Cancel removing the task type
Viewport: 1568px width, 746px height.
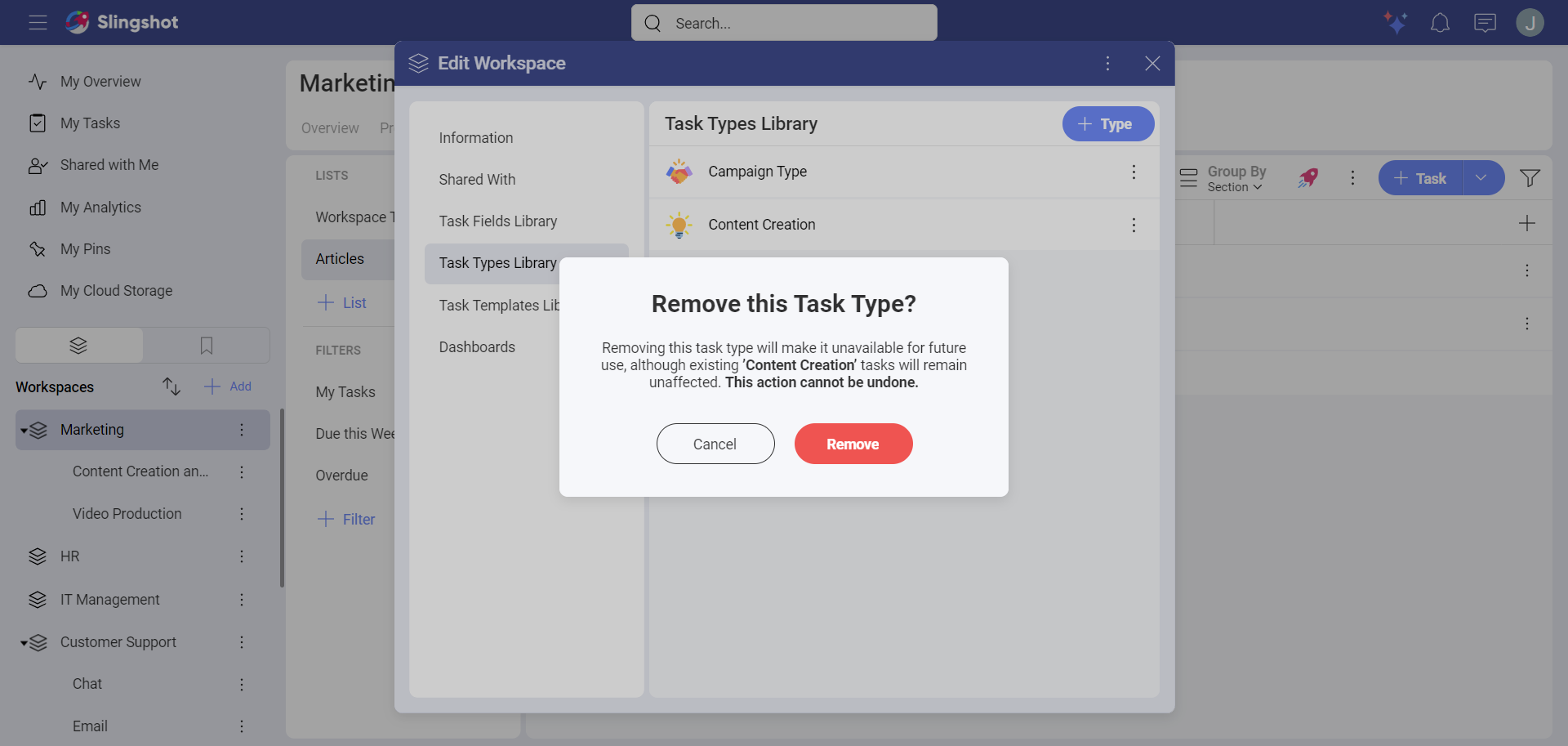coord(715,444)
